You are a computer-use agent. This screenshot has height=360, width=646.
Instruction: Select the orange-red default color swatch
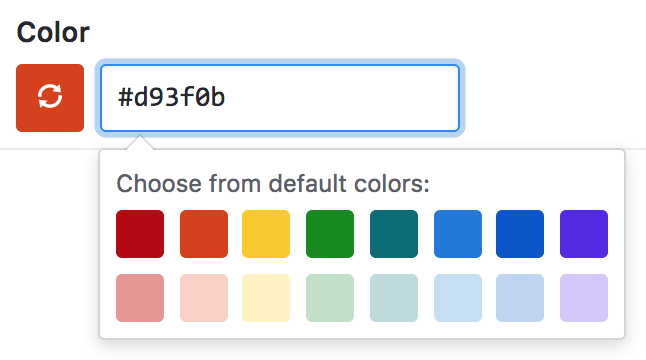(204, 234)
